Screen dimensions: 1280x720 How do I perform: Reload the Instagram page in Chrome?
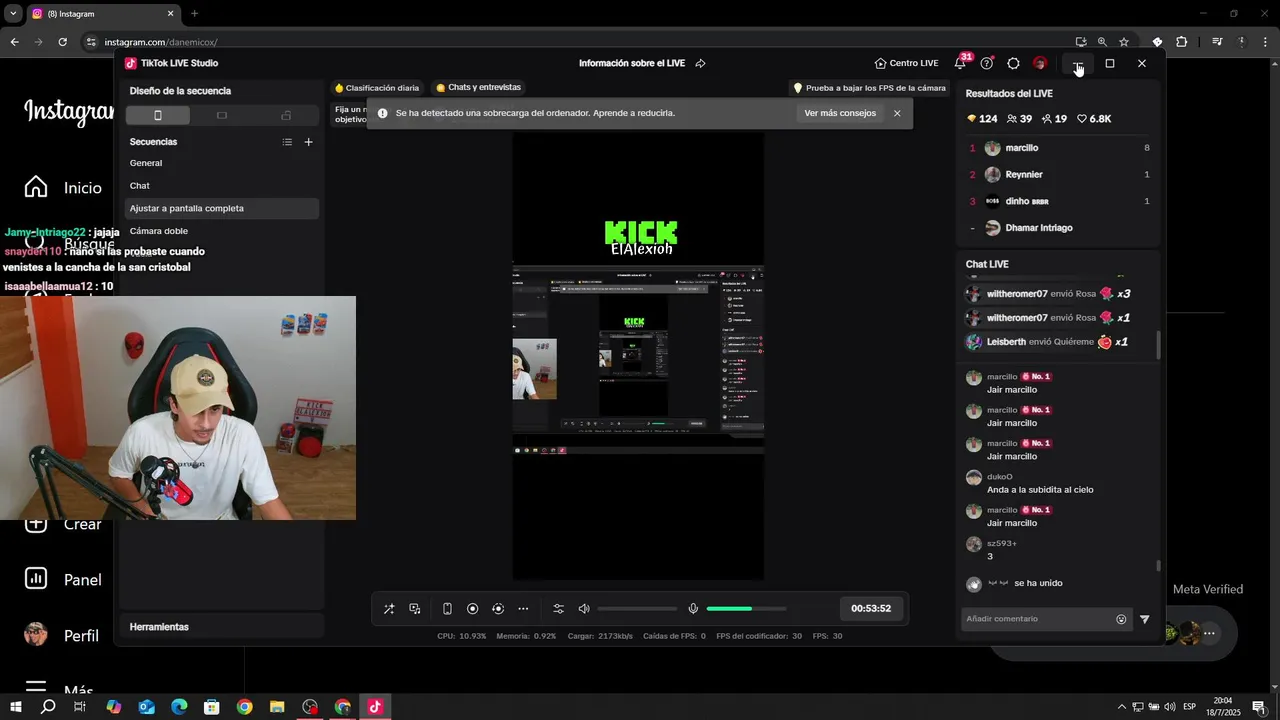(x=62, y=42)
